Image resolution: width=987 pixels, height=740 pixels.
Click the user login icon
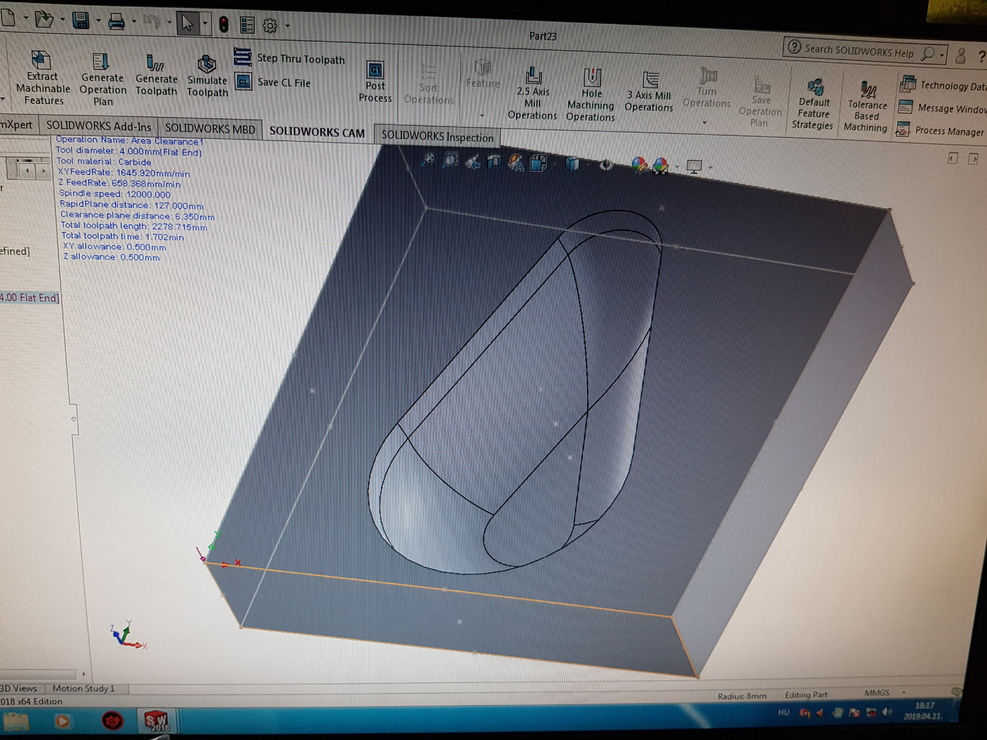961,57
